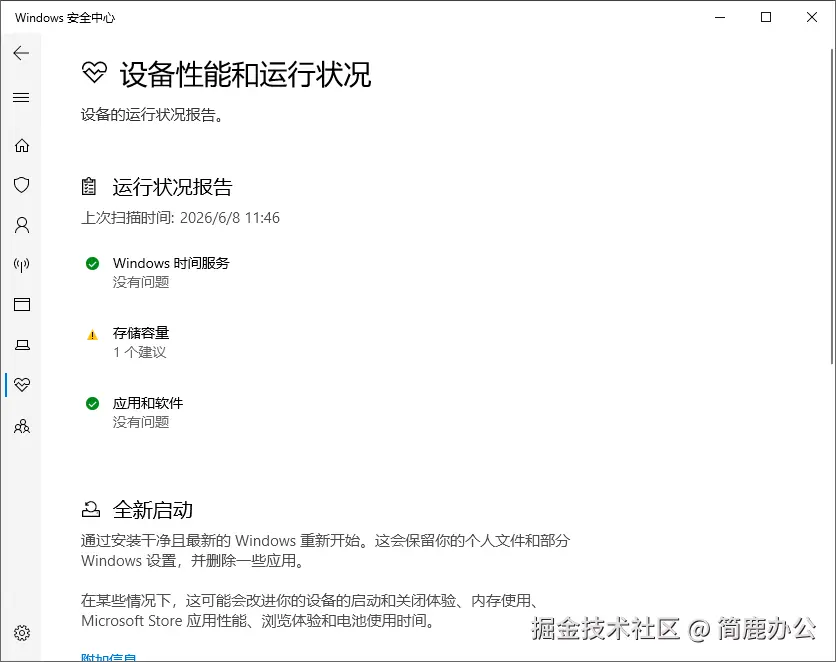Image resolution: width=836 pixels, height=662 pixels.
Task: Click the 1 个建议 text under 存储容量
Action: (x=140, y=352)
